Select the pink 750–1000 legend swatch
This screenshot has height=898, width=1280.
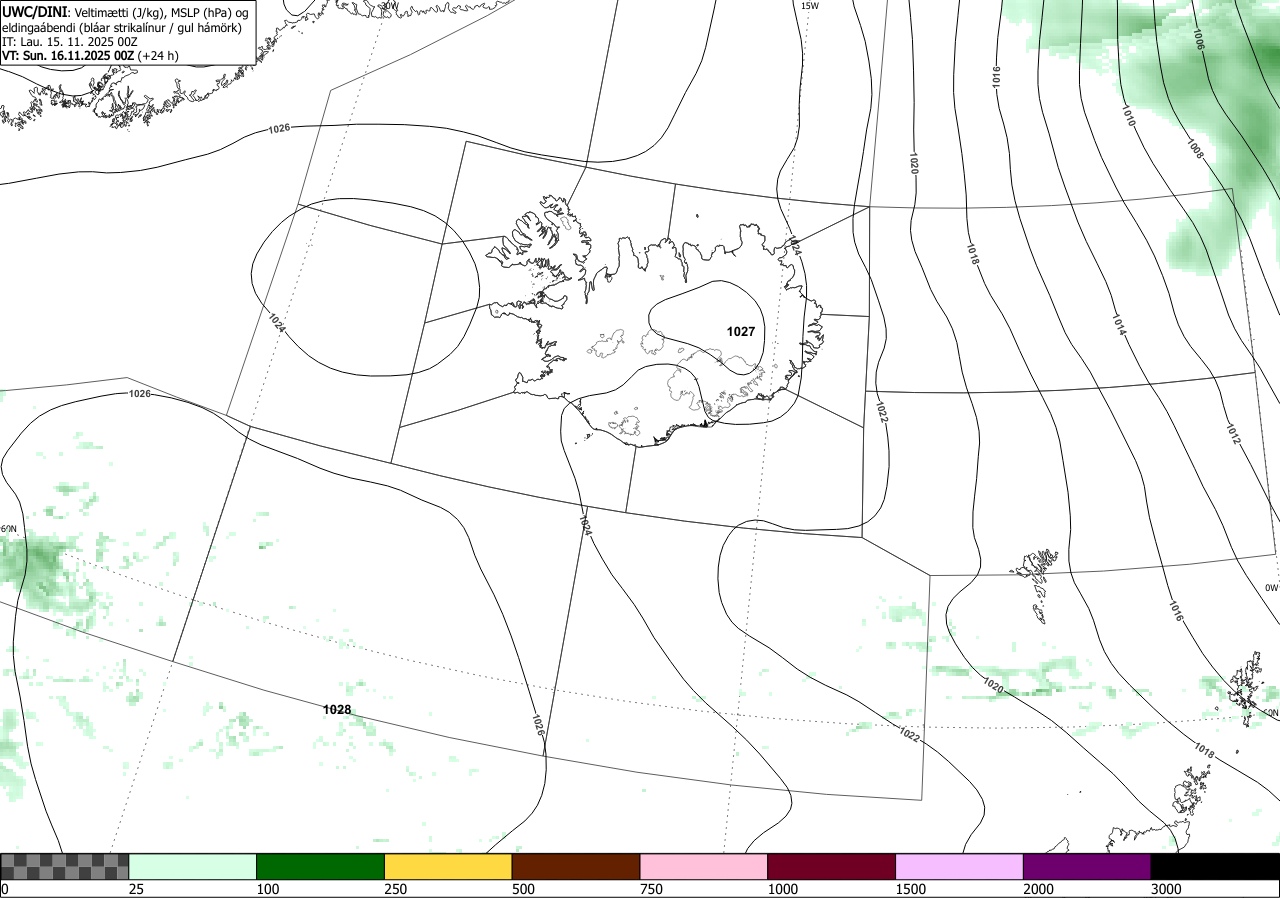tap(704, 866)
